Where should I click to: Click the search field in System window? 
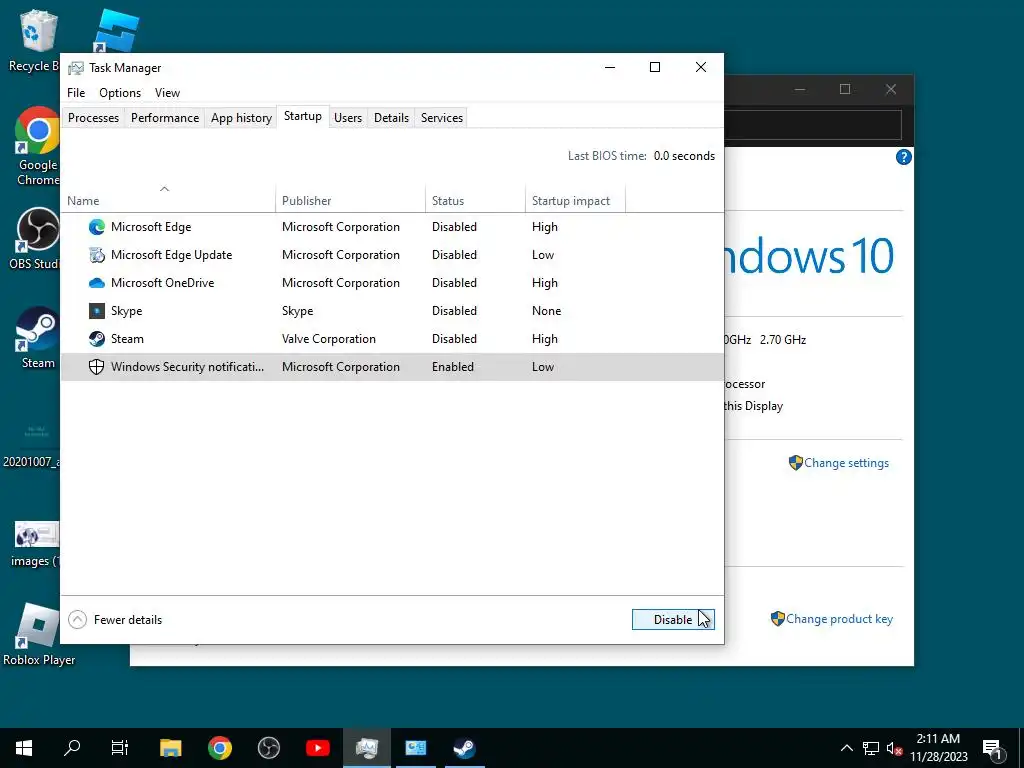(x=813, y=125)
